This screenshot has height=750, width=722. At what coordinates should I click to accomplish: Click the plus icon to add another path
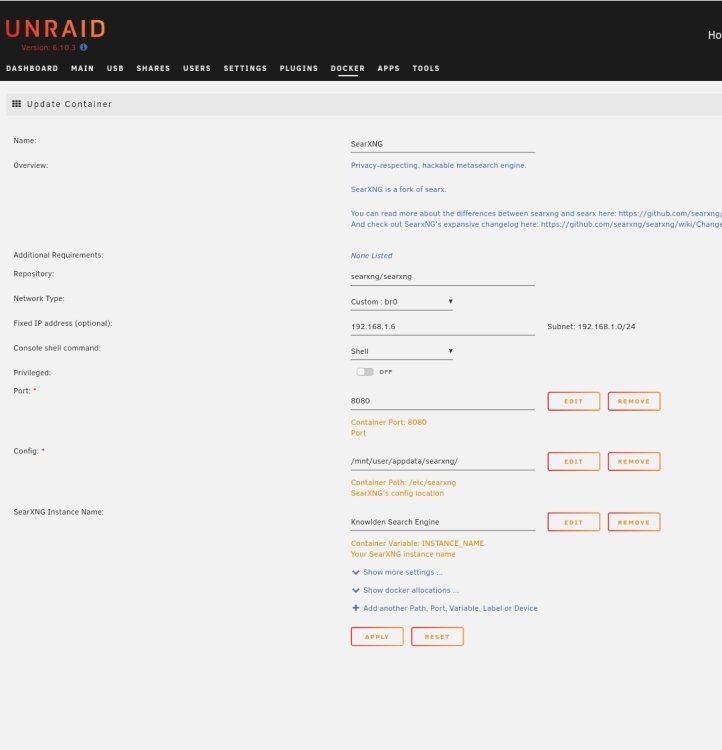pos(355,608)
